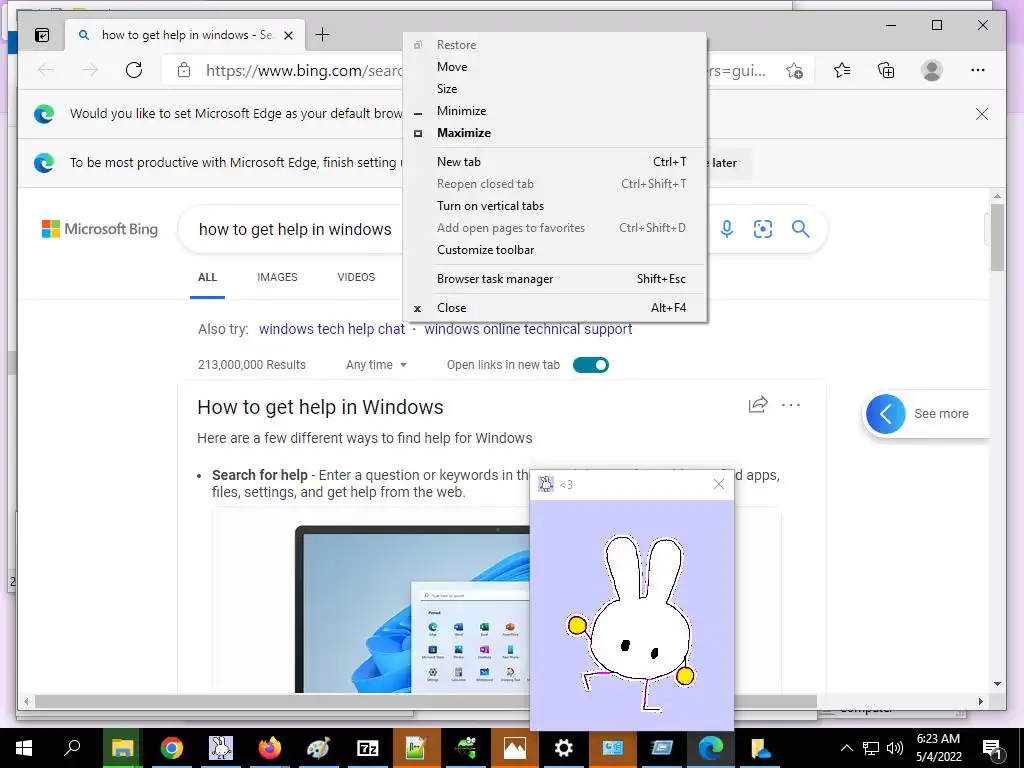The width and height of the screenshot is (1024, 768).
Task: Click the Edge tab actions menu icon
Action: tap(42, 35)
